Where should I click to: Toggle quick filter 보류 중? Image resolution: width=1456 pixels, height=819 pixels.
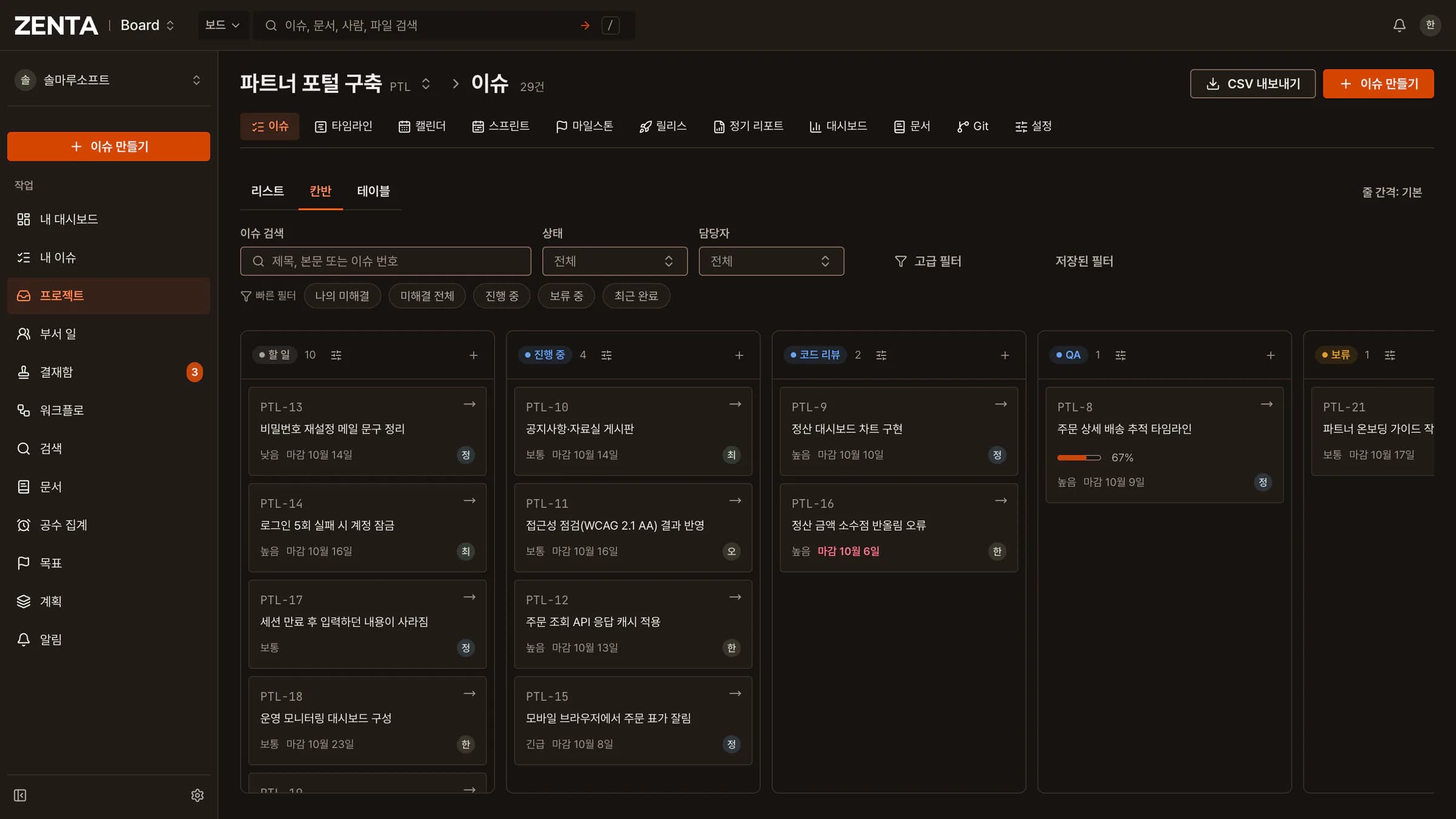(x=567, y=296)
